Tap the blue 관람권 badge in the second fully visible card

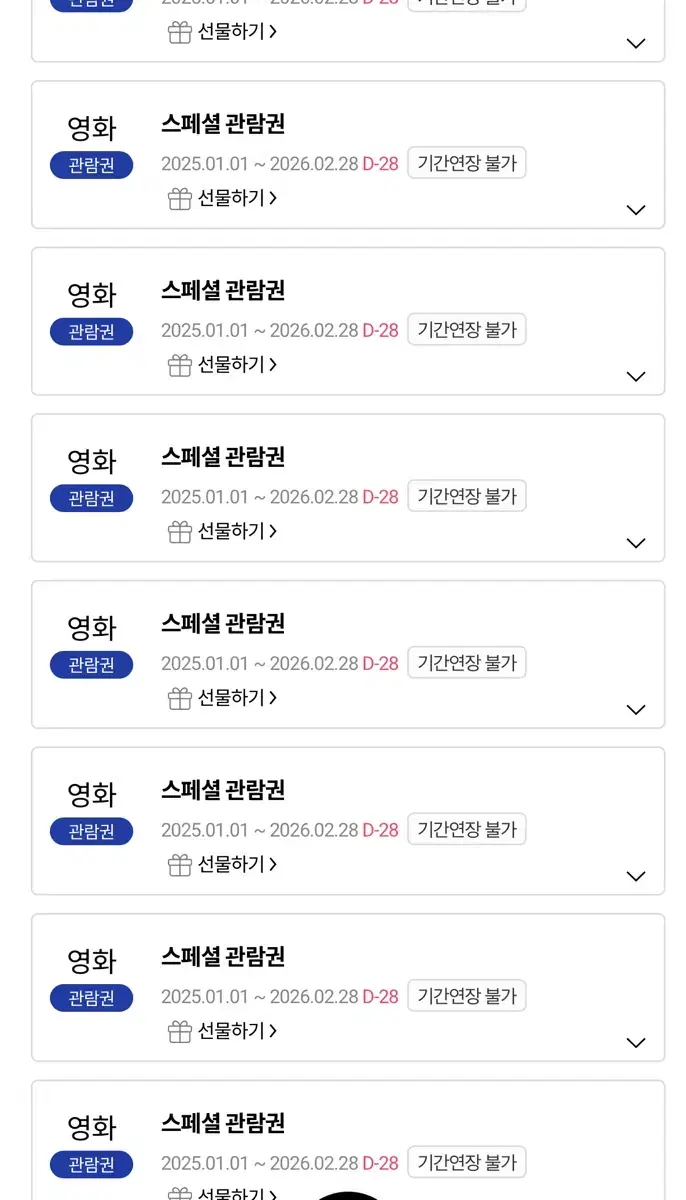click(x=91, y=332)
